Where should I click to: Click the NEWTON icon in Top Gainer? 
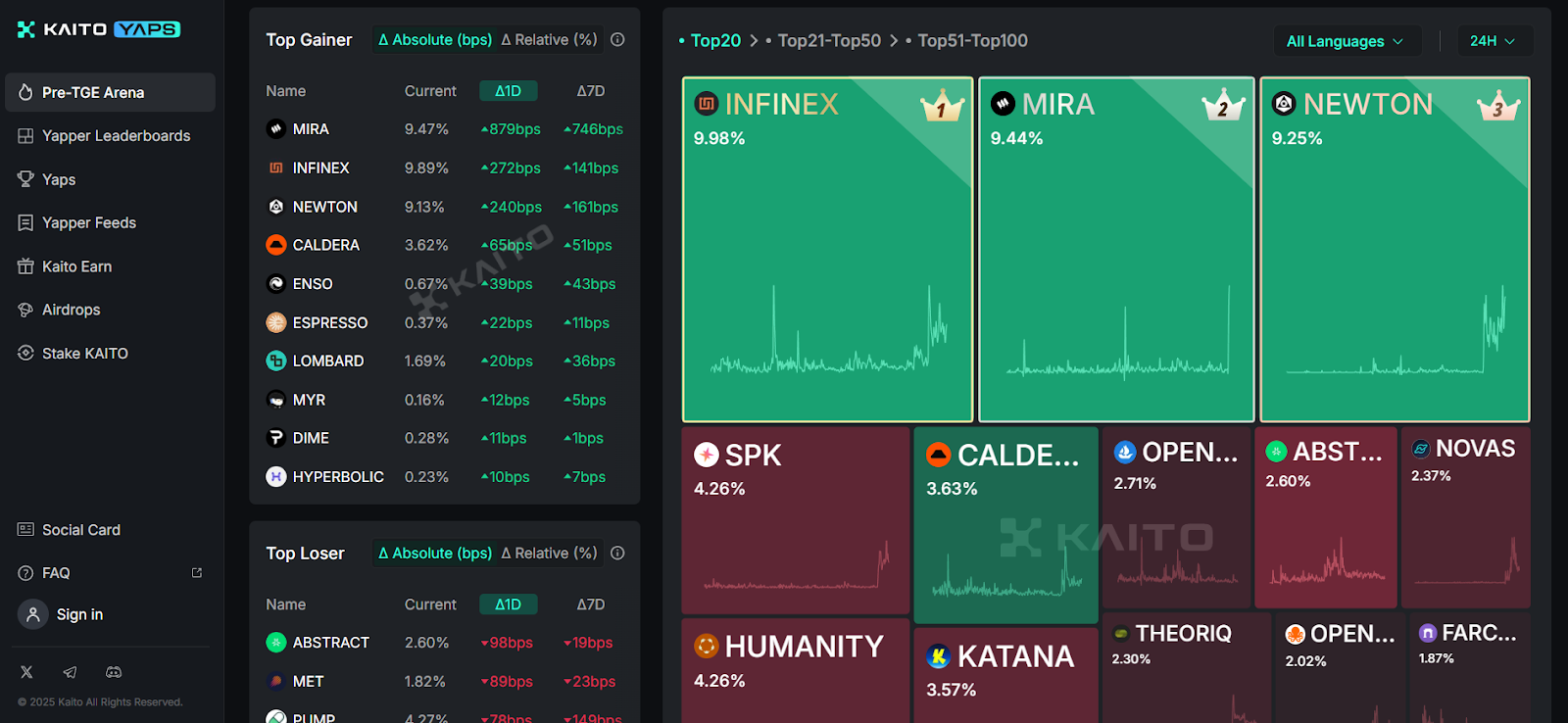pyautogui.click(x=276, y=207)
